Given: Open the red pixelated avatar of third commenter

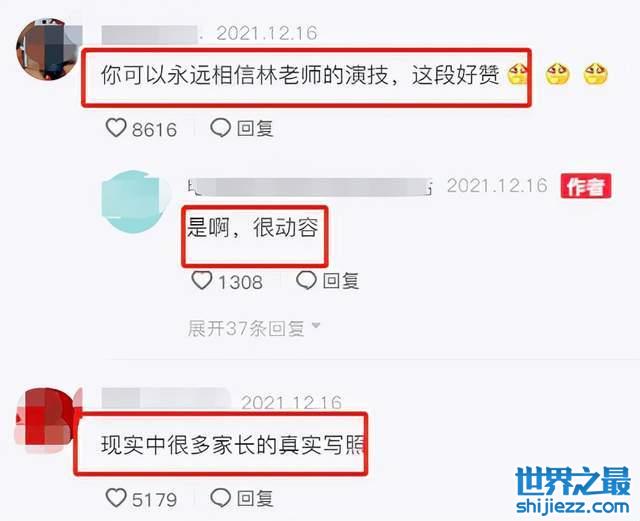Looking at the screenshot, I should coord(47,421).
